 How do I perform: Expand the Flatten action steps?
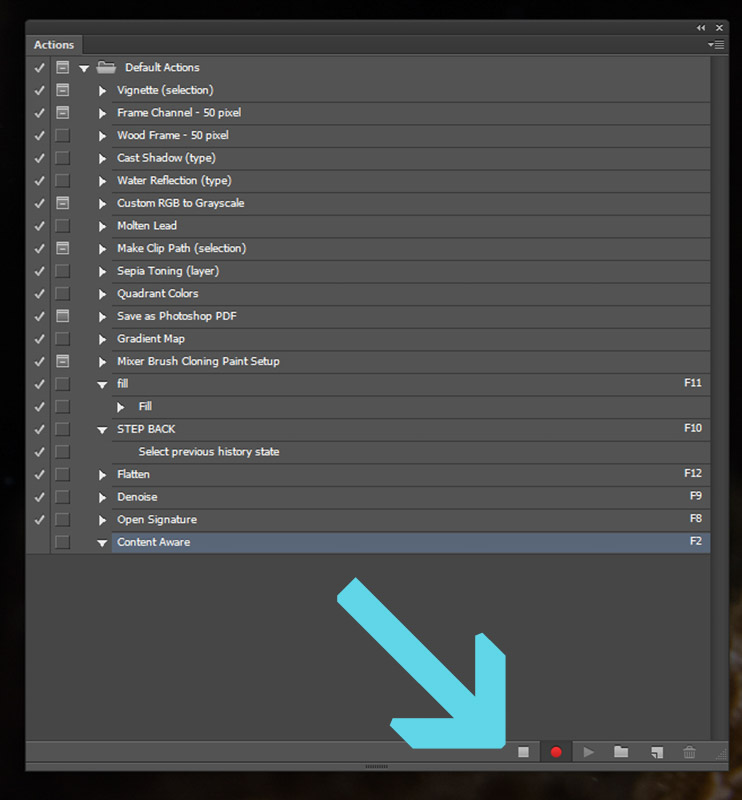click(x=102, y=475)
